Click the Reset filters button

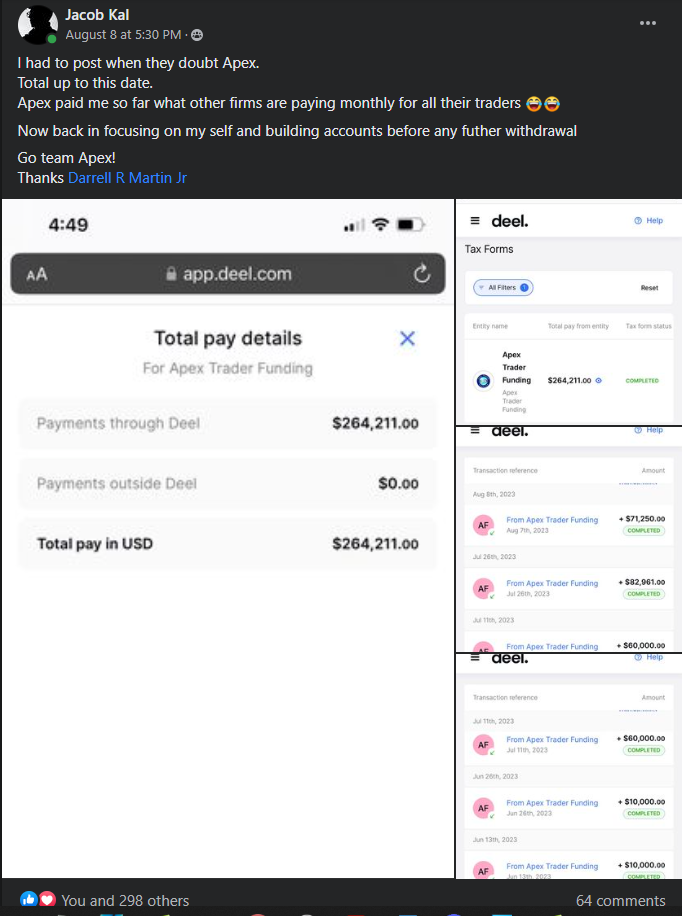coord(649,288)
